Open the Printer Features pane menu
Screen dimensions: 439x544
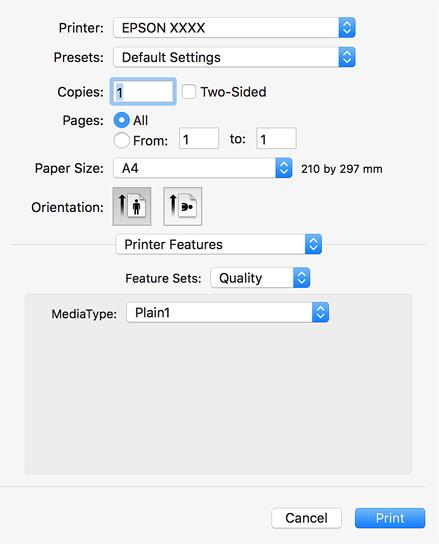(219, 244)
